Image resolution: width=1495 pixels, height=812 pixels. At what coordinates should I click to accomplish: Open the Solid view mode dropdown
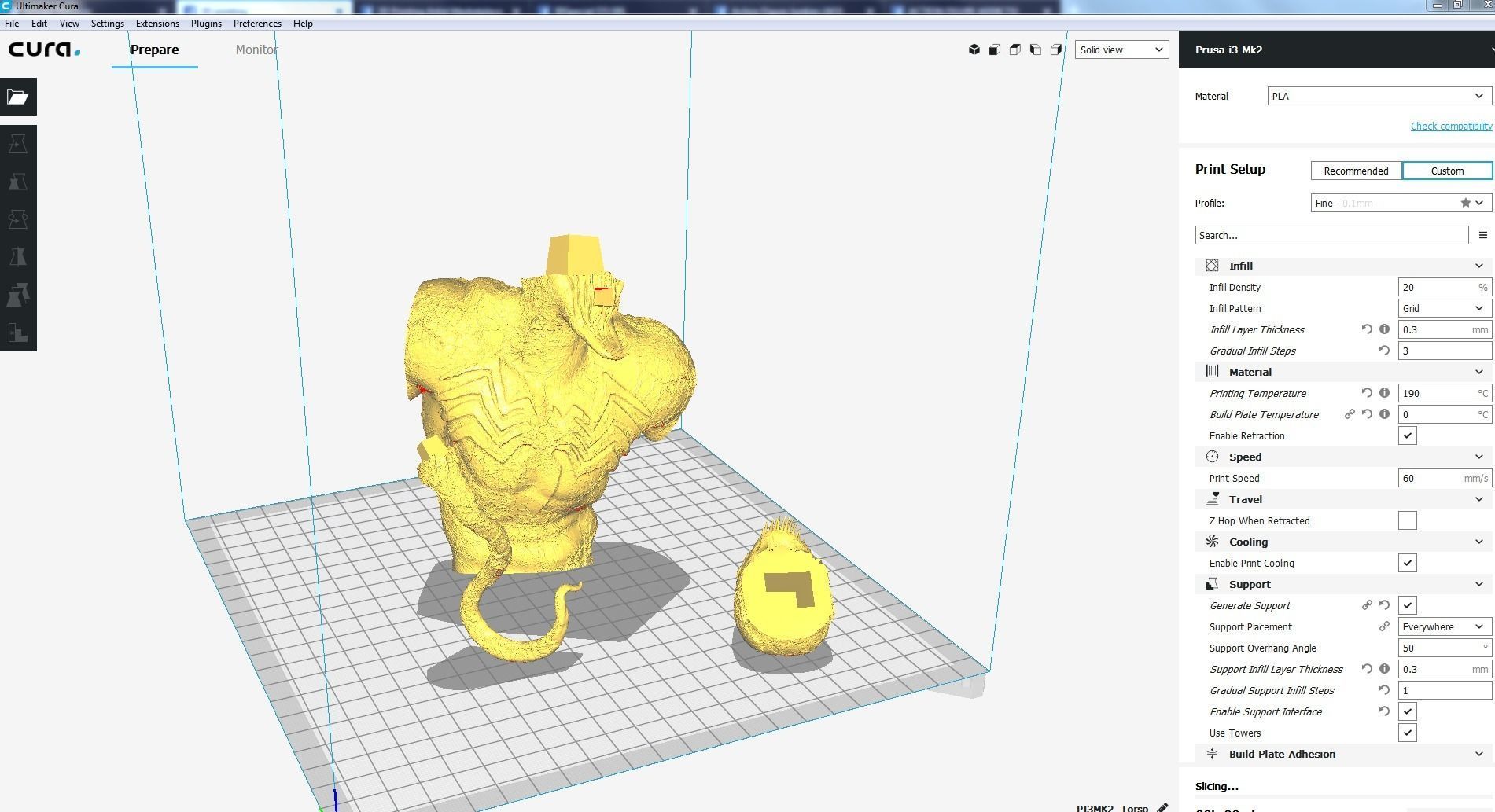[1122, 50]
